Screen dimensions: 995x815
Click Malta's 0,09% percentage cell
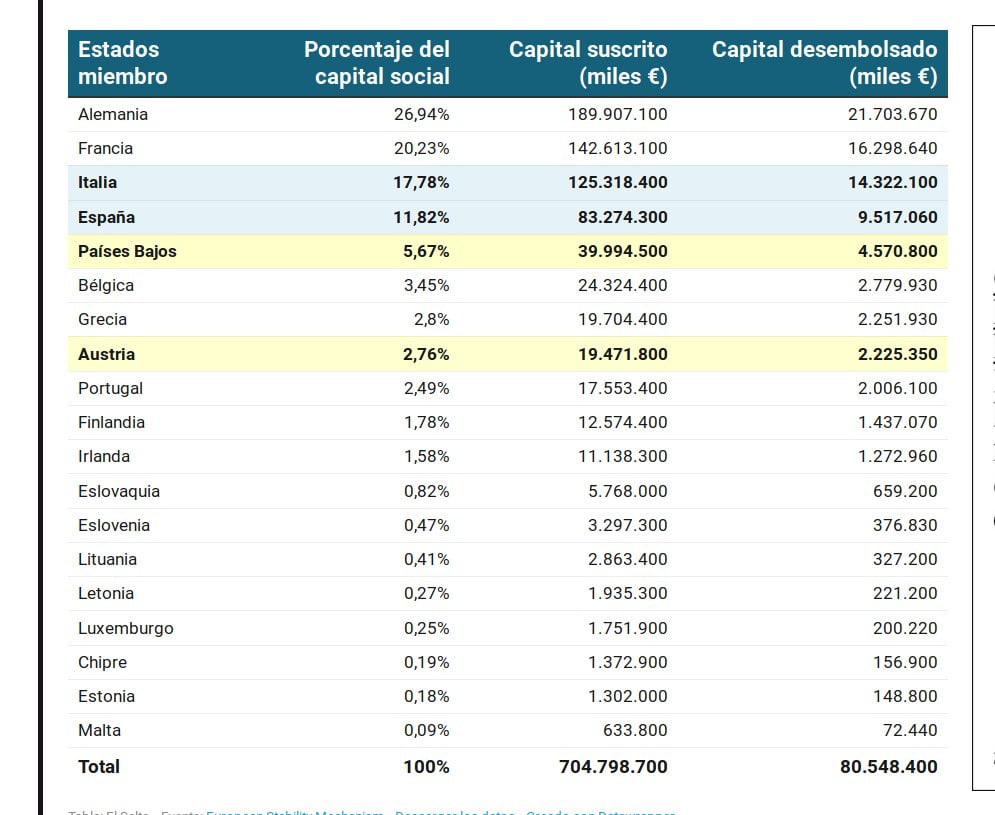click(x=426, y=731)
